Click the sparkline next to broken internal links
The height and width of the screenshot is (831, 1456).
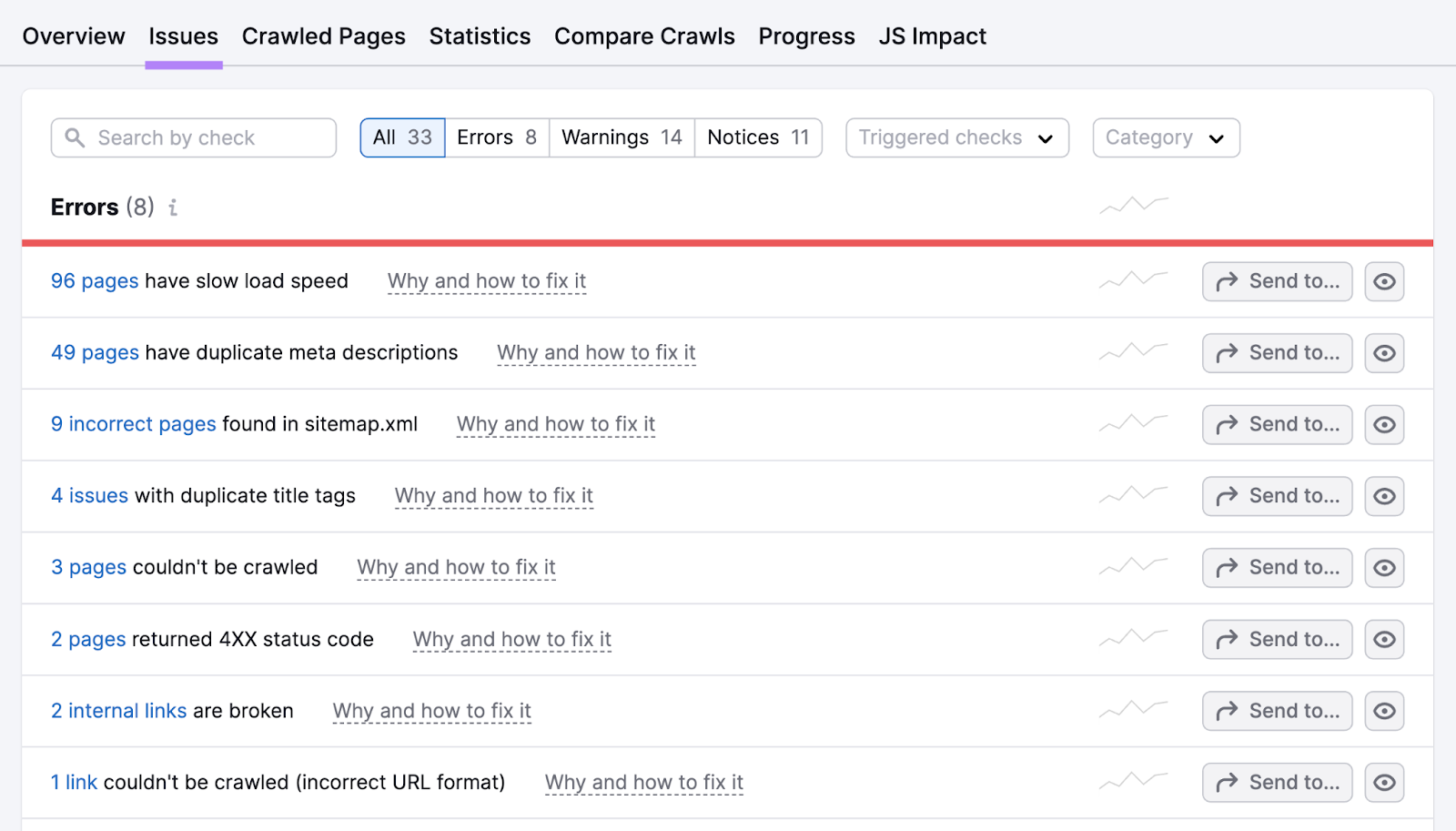[x=1133, y=710]
